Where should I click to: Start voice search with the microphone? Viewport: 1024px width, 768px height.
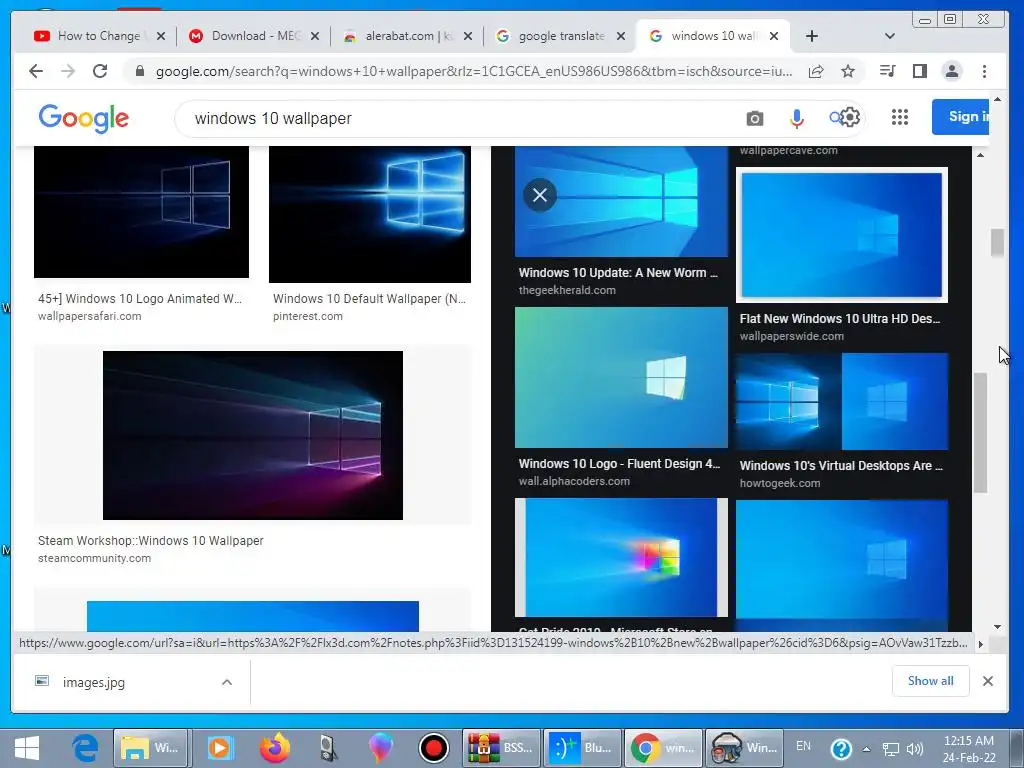[796, 118]
